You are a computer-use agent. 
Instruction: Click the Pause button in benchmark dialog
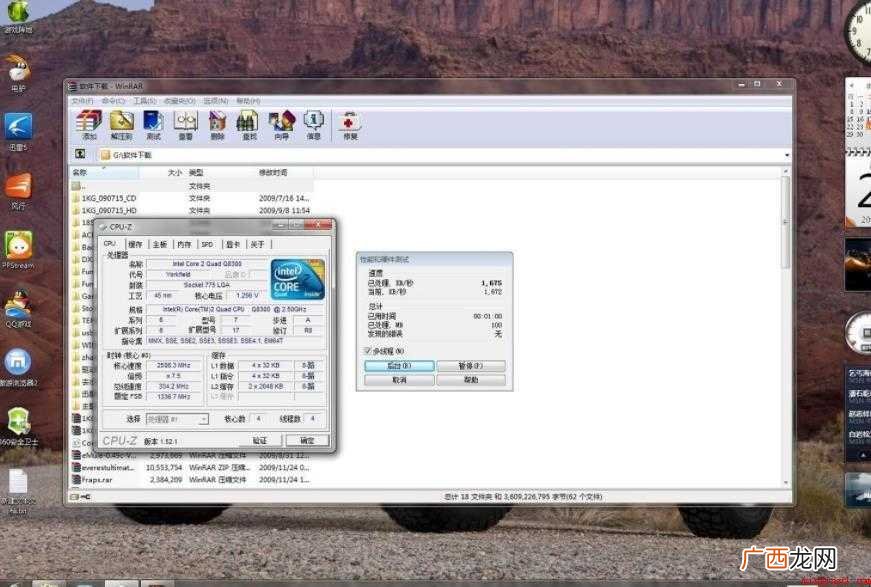coord(470,366)
